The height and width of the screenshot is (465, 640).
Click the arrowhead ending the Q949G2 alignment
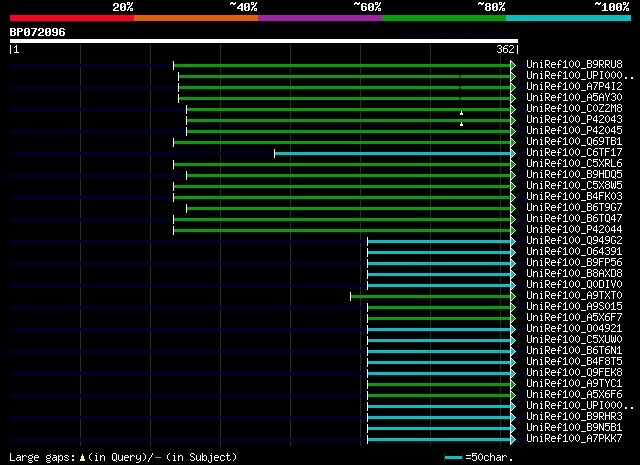pyautogui.click(x=513, y=242)
